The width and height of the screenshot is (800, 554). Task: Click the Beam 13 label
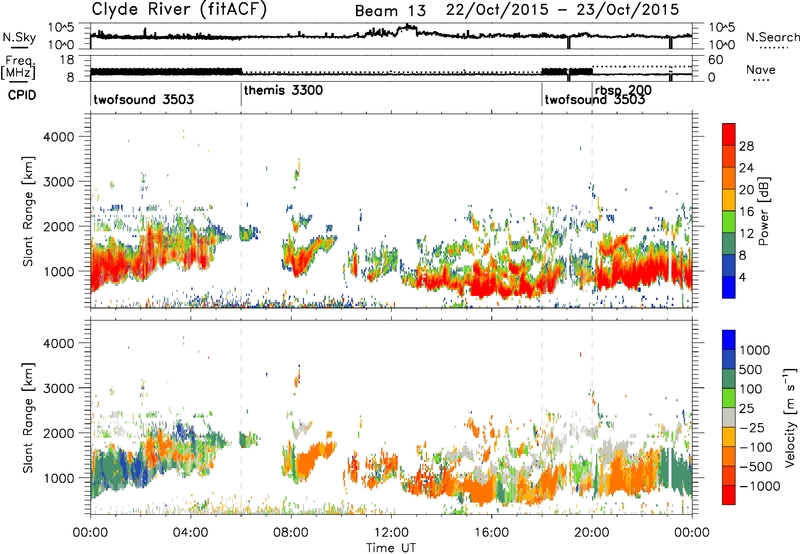[x=390, y=11]
